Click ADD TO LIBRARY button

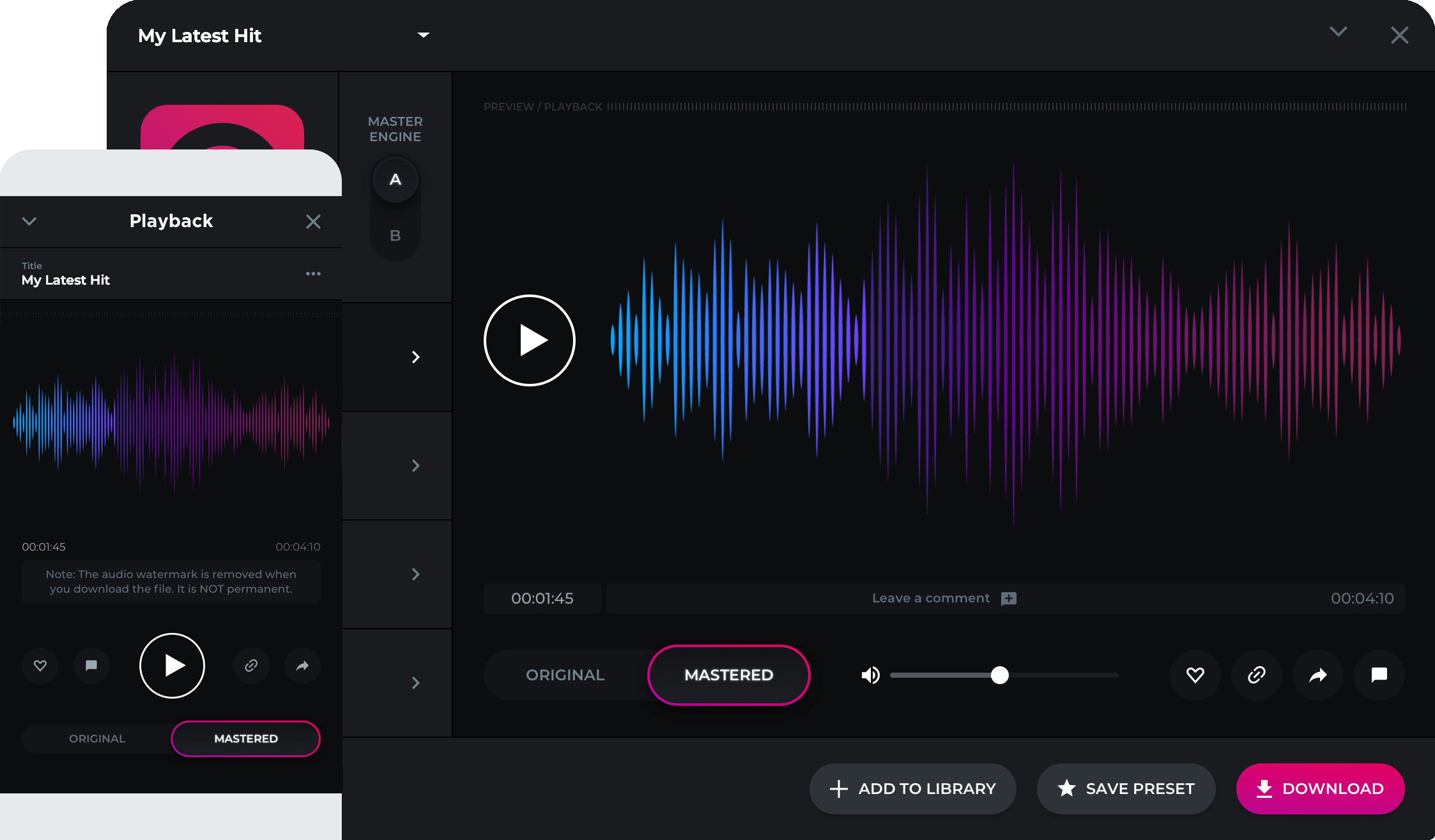912,788
